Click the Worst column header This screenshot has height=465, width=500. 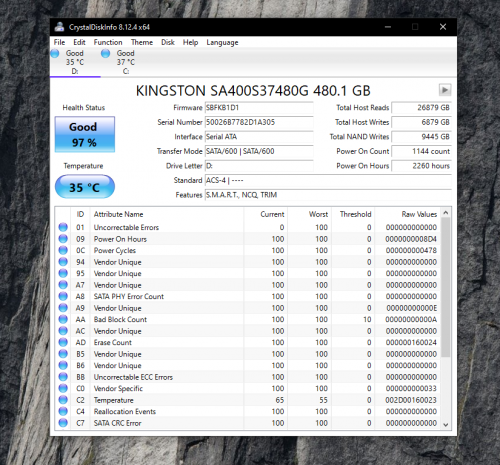tap(309, 214)
